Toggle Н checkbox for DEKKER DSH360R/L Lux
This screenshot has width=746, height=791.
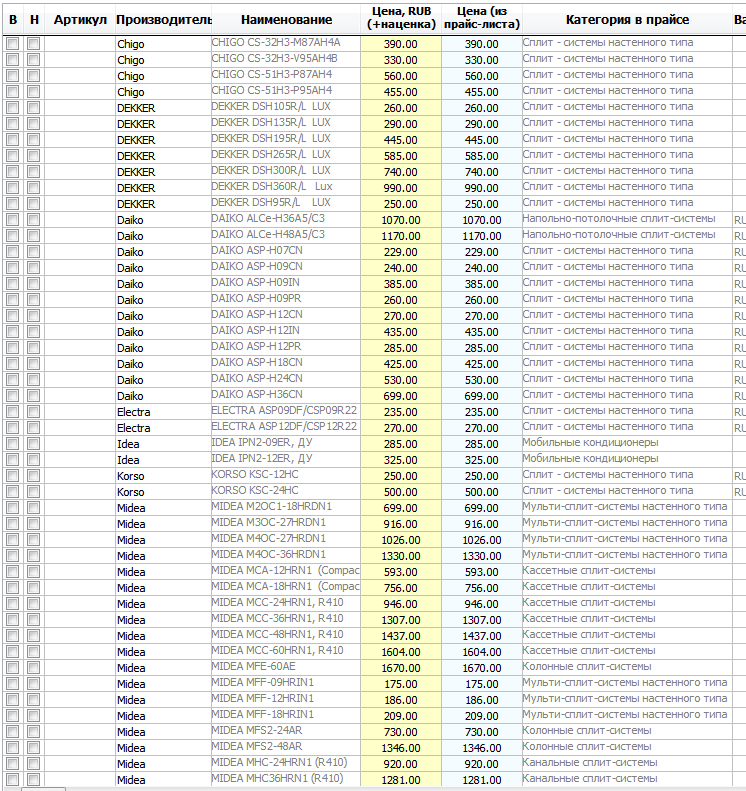34,188
